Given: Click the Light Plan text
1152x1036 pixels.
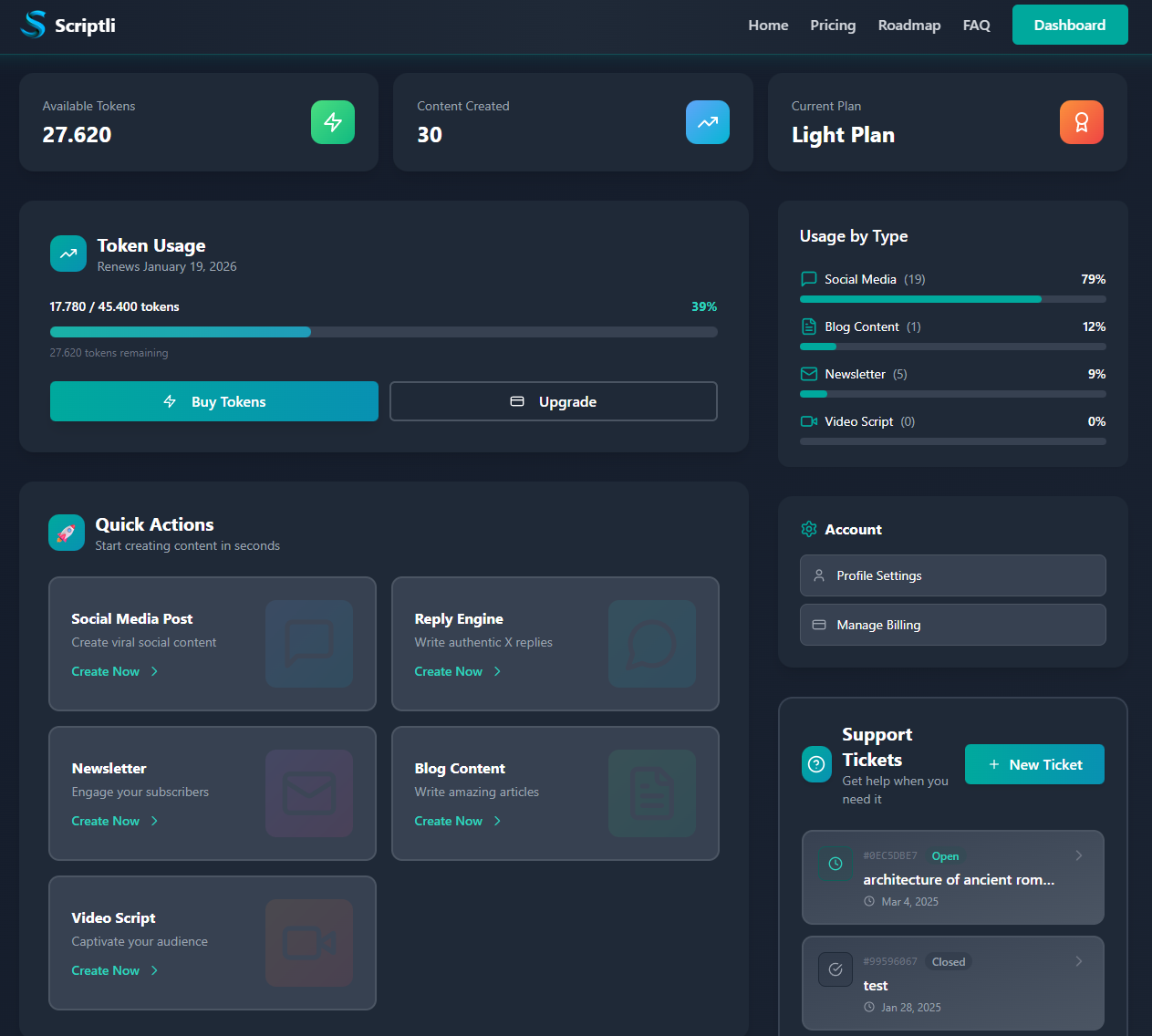Looking at the screenshot, I should click(843, 135).
